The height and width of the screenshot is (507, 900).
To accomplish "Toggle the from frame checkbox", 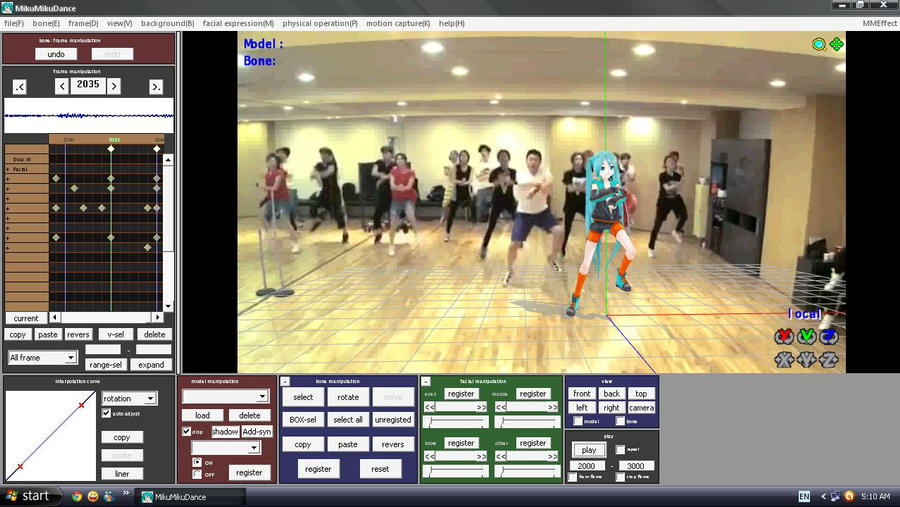I will [x=572, y=477].
